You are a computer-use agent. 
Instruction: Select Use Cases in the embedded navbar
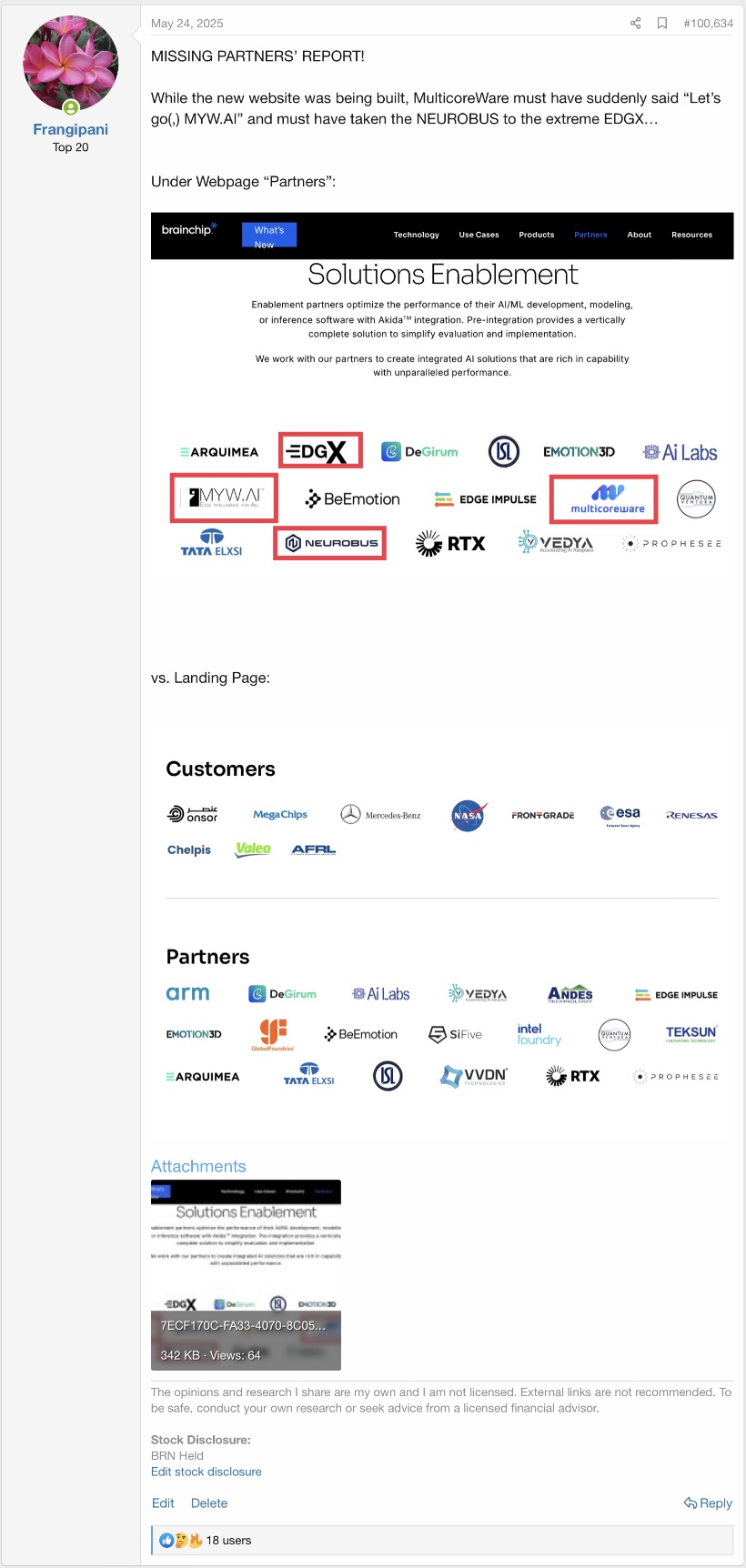coord(479,235)
